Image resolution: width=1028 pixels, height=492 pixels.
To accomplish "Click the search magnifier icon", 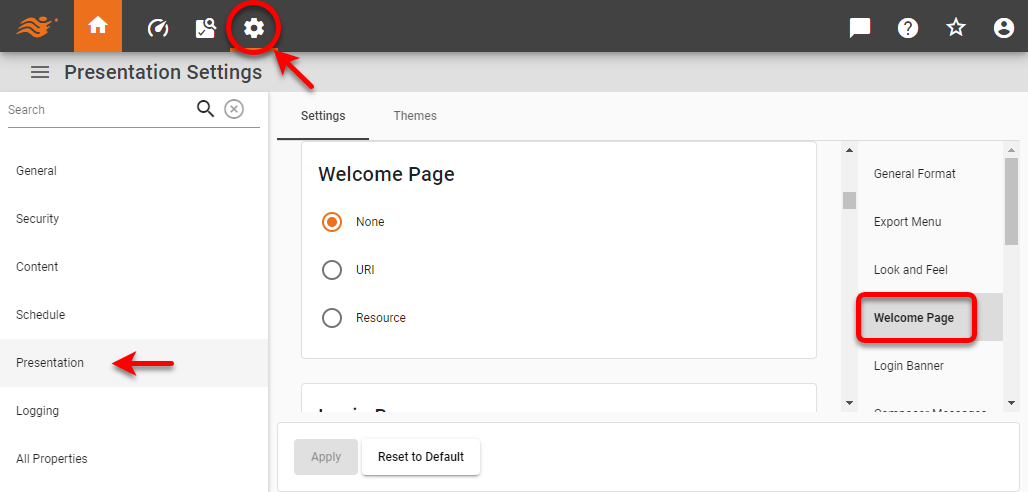I will [205, 109].
